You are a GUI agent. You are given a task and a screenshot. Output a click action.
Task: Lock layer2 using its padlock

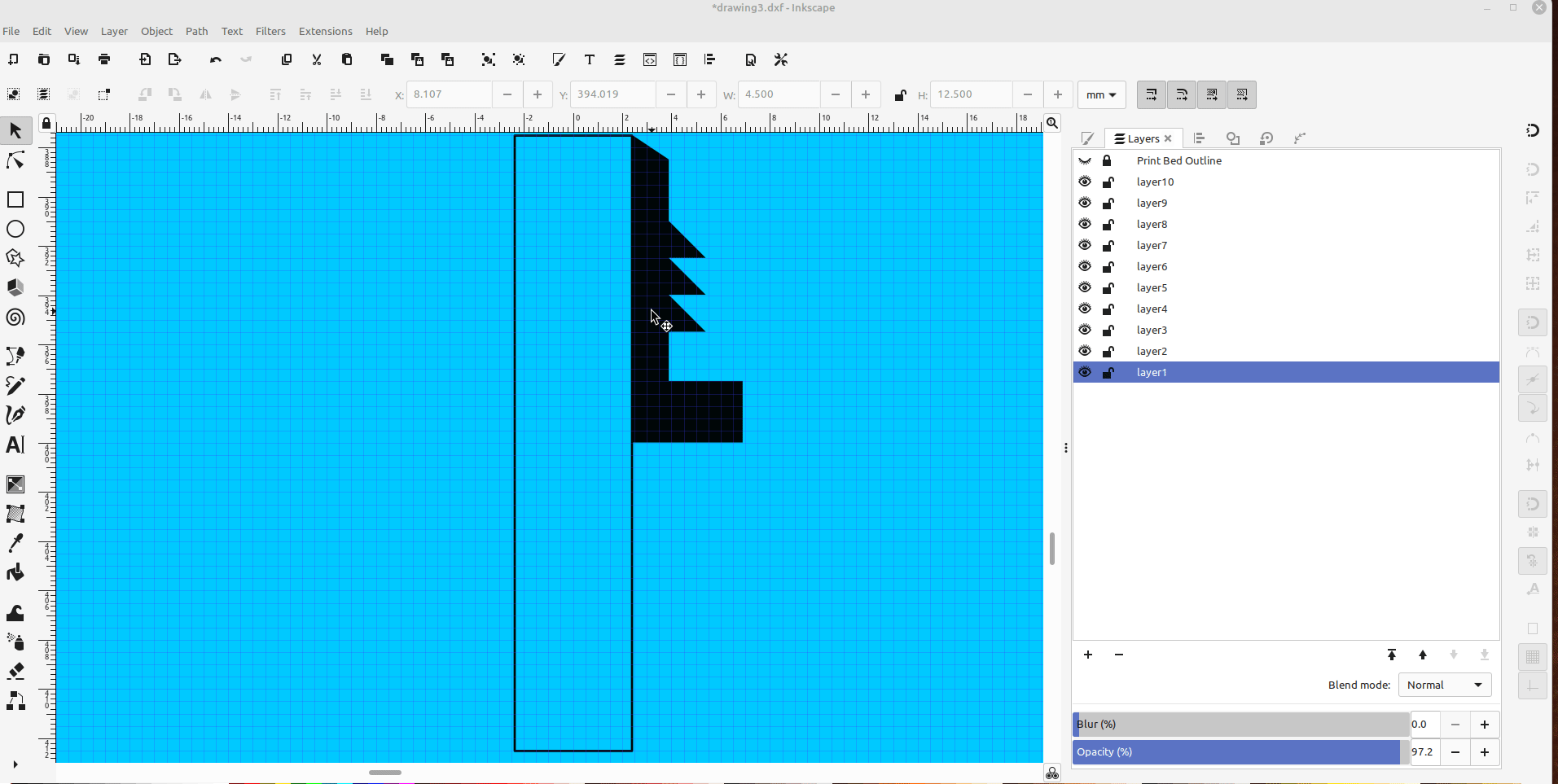click(x=1108, y=351)
